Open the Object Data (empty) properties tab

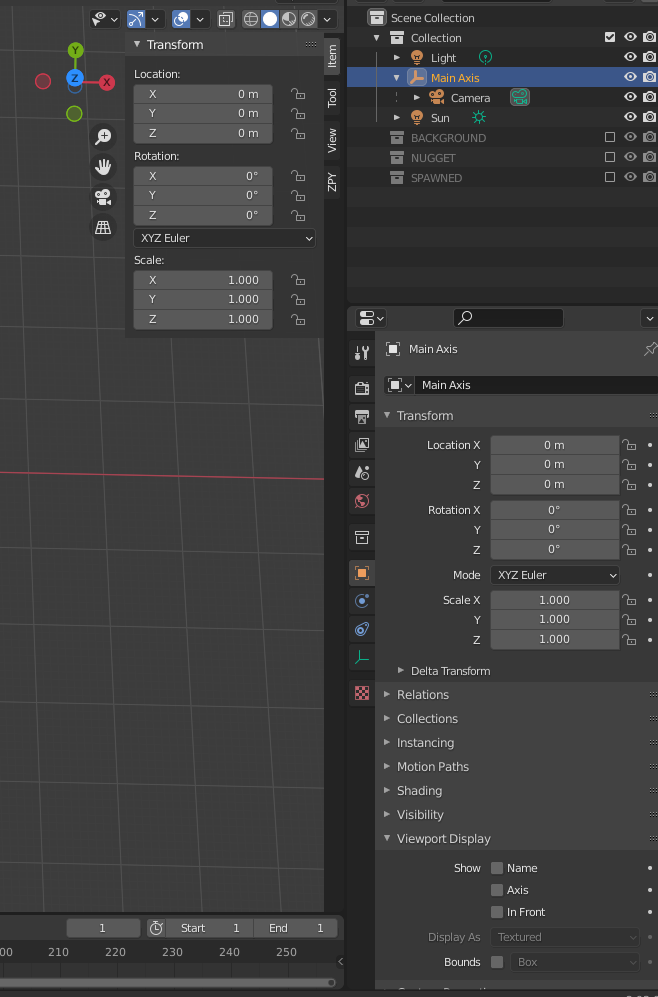pyautogui.click(x=362, y=657)
